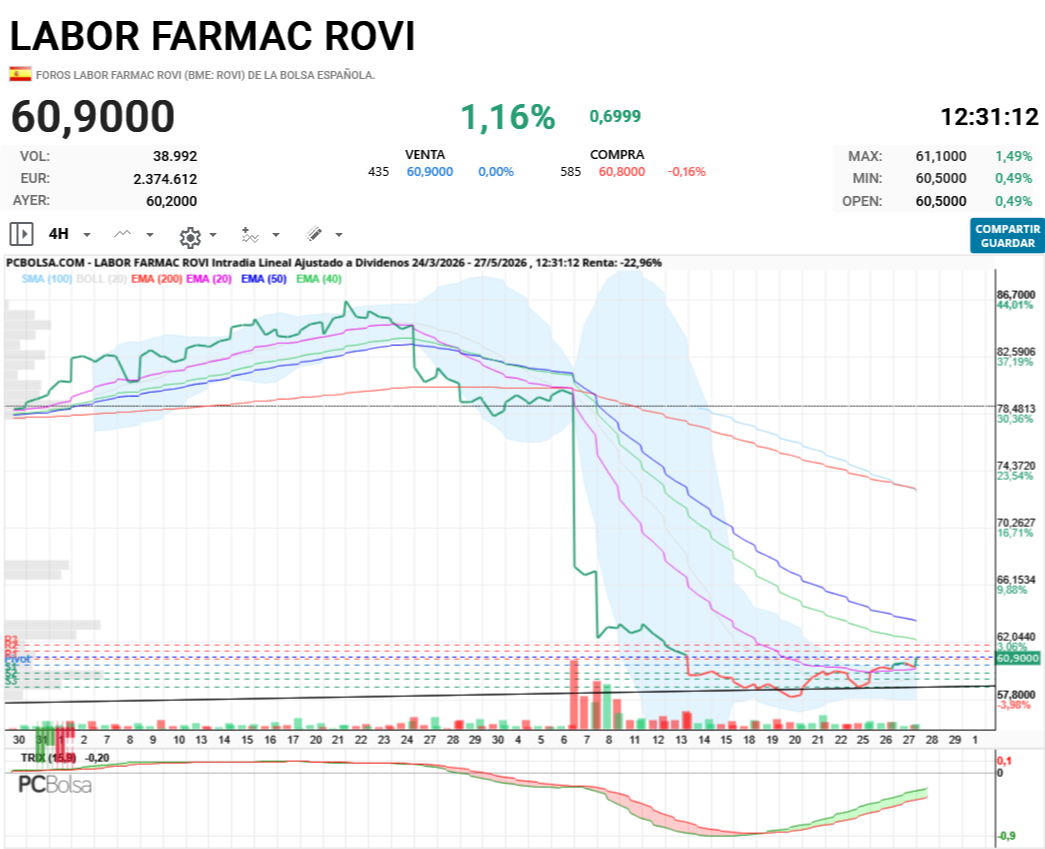Toggle the side panel expand icon

point(21,234)
